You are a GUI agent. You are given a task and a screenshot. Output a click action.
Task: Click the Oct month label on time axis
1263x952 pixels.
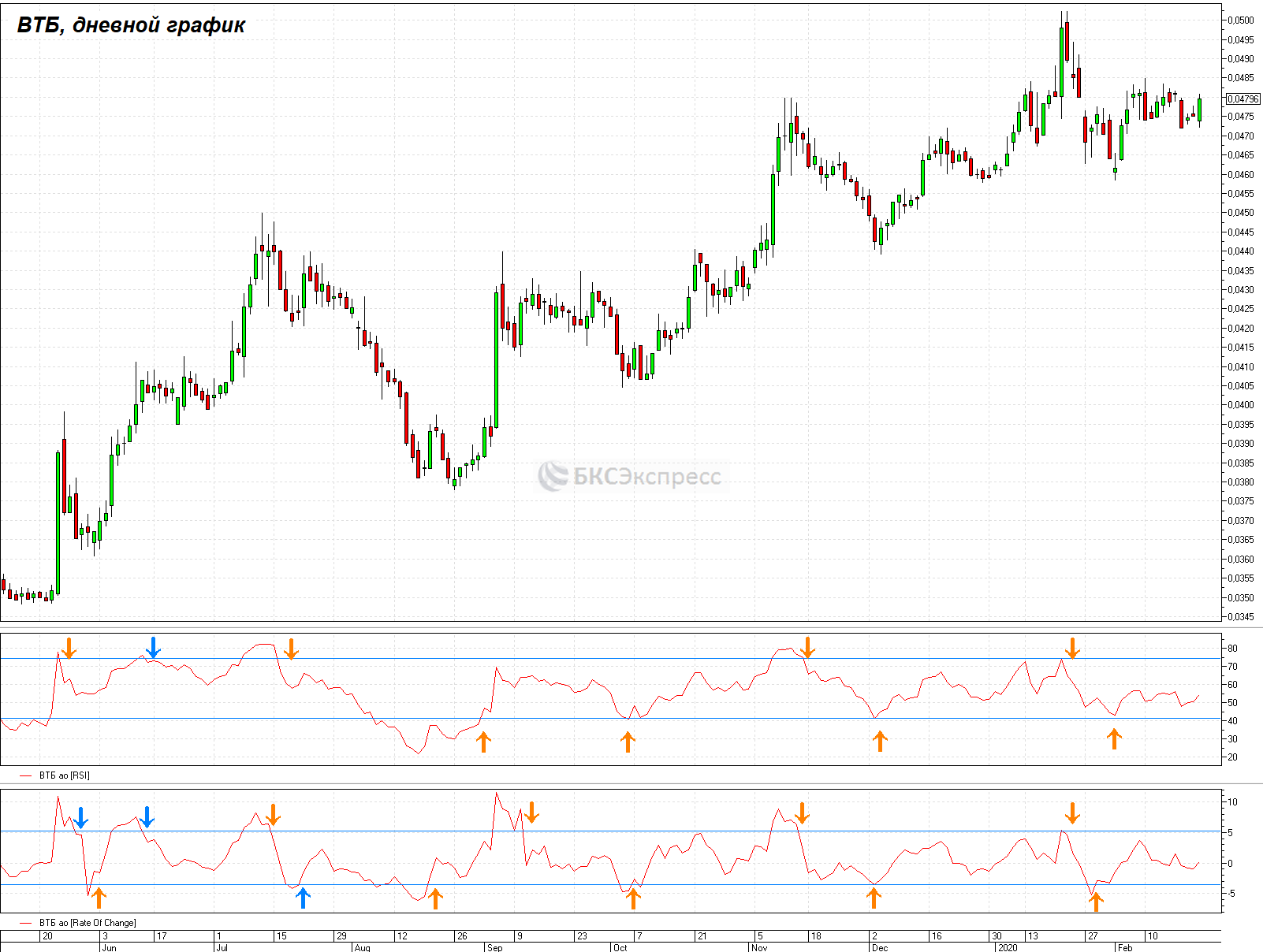620,947
